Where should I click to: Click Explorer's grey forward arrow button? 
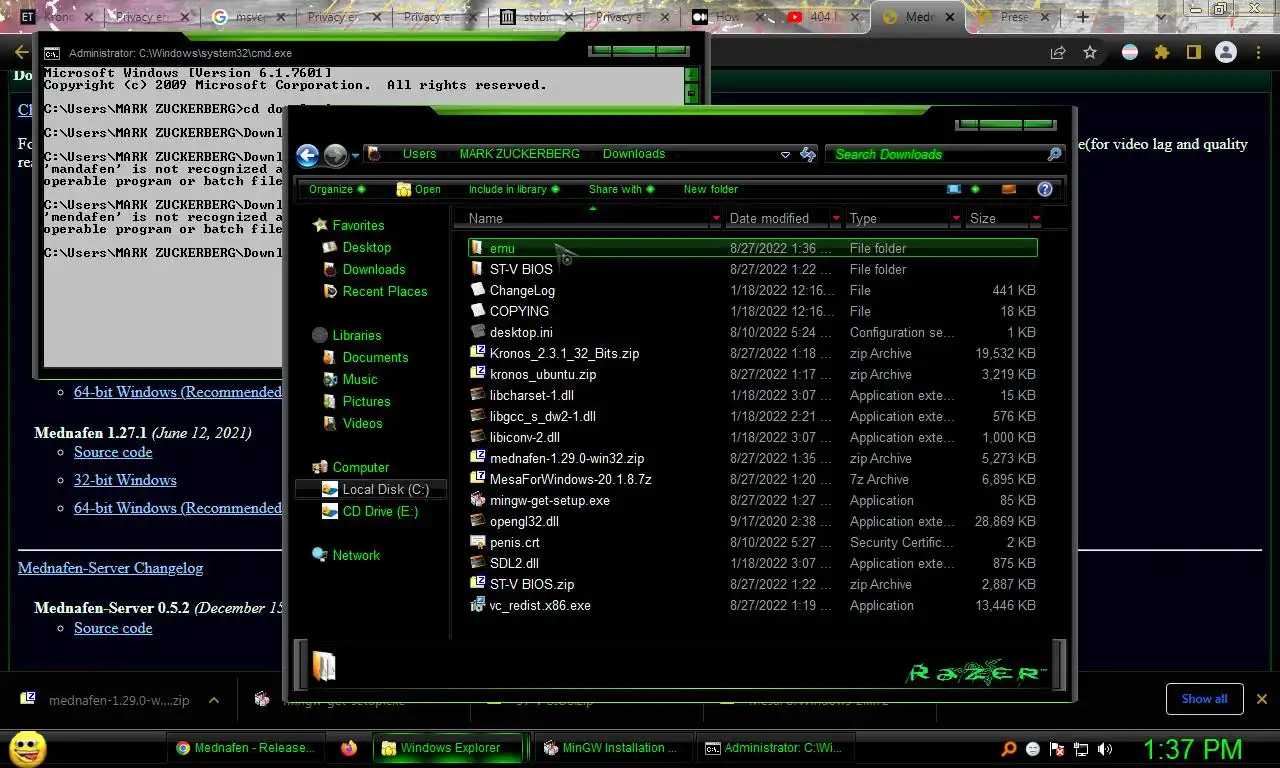pyautogui.click(x=335, y=155)
